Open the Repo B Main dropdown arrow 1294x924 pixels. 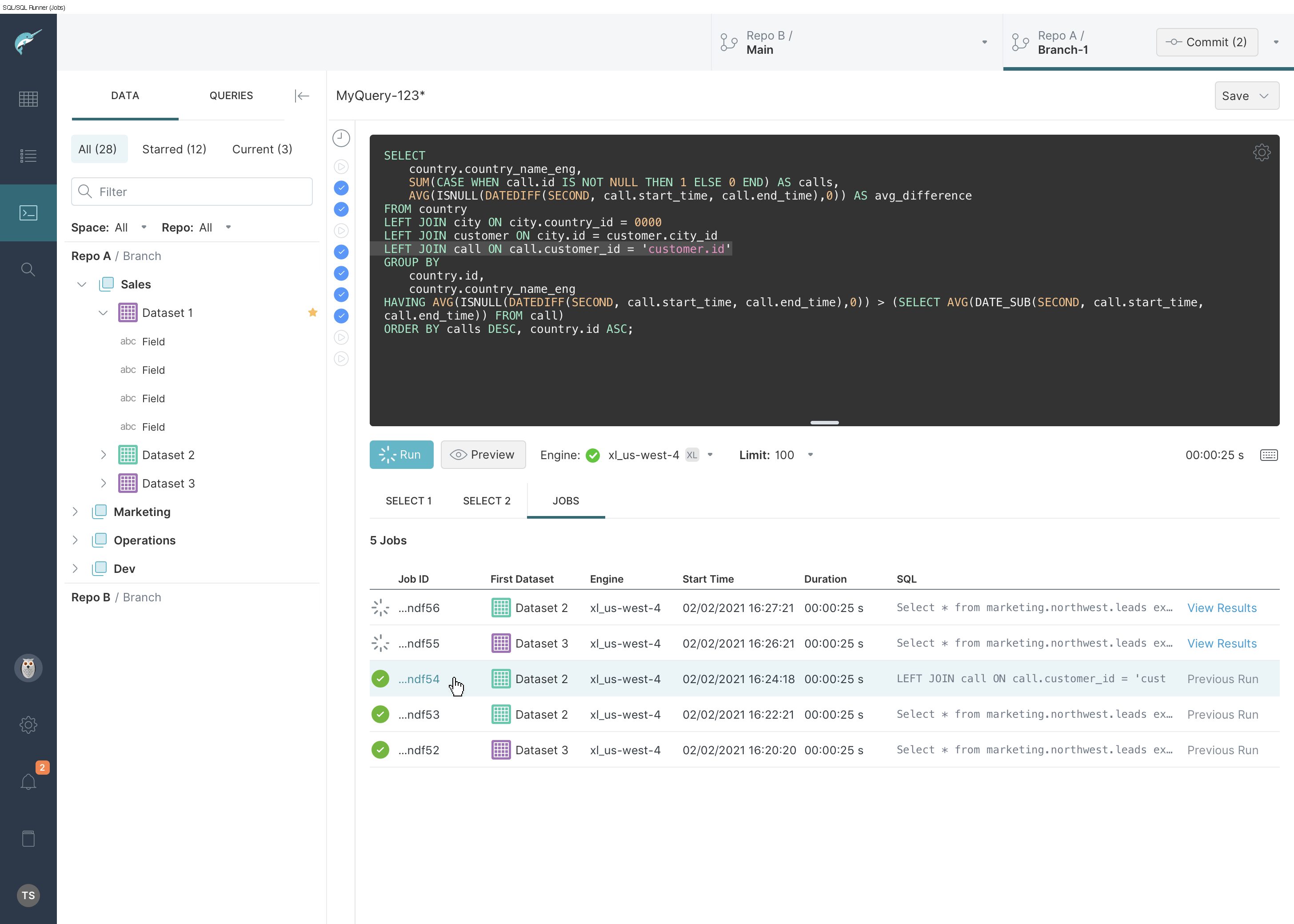[x=985, y=42]
